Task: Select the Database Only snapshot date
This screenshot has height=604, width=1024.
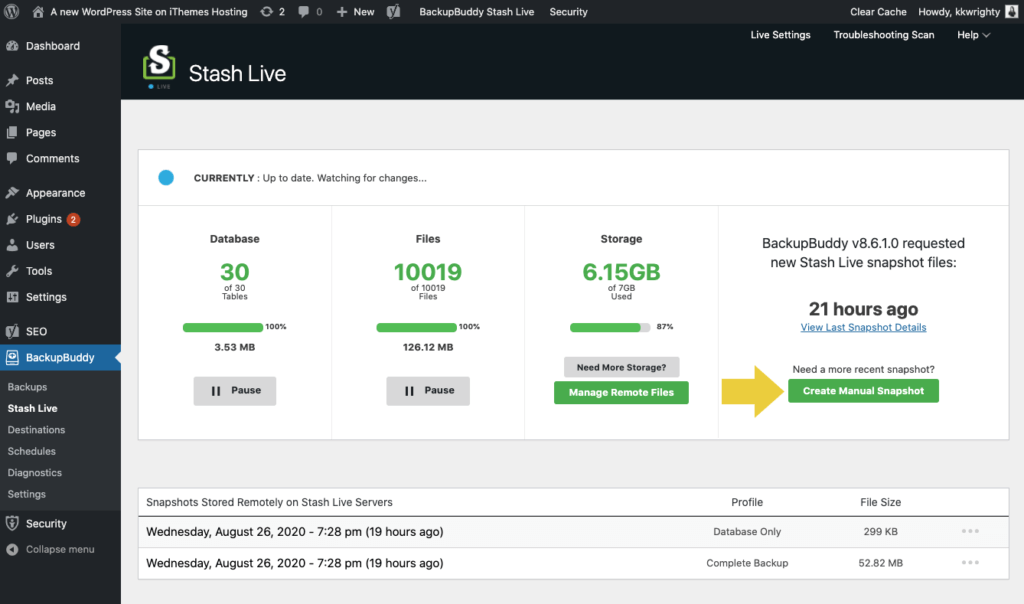Action: 295,532
